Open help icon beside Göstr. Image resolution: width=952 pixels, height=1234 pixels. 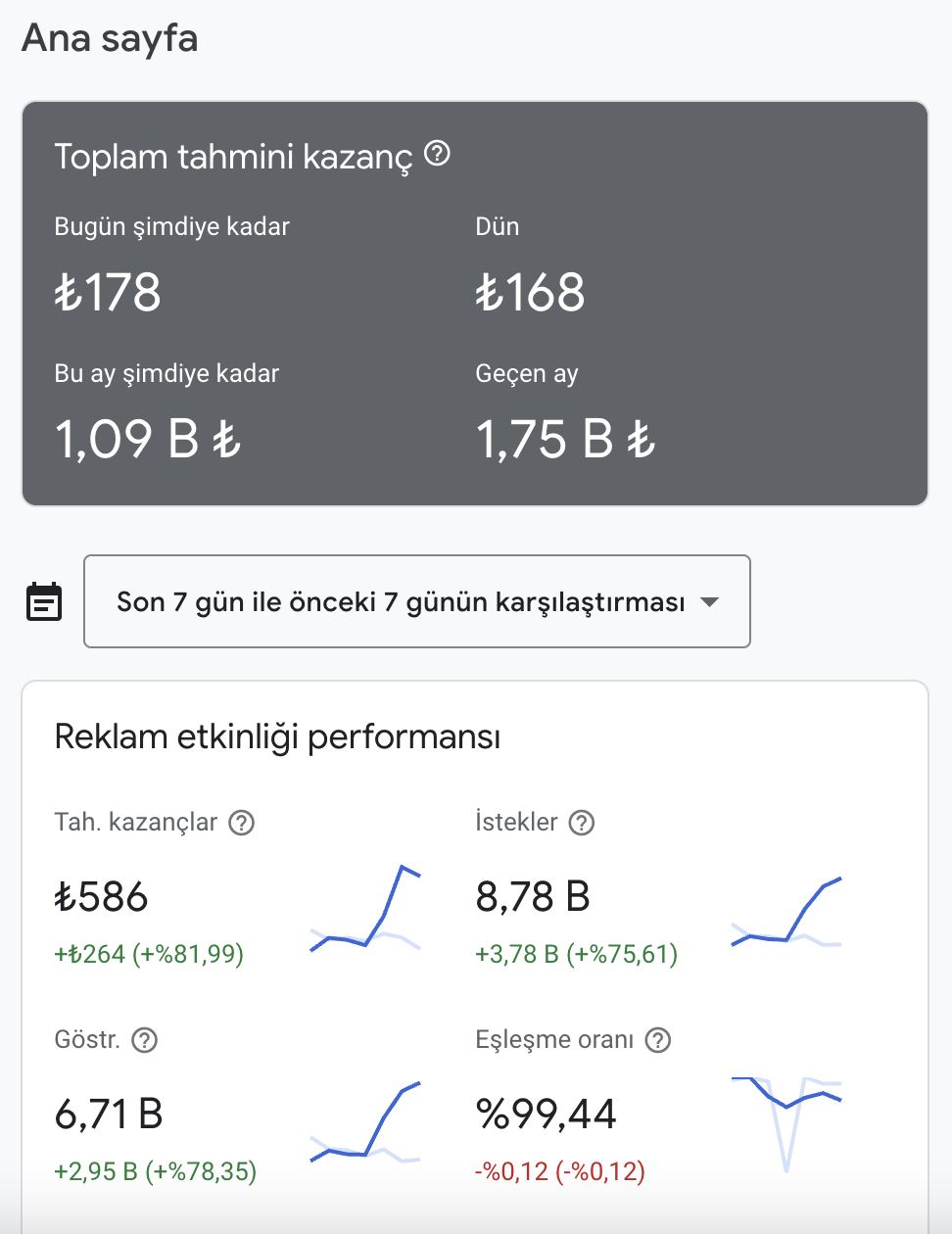[144, 1040]
